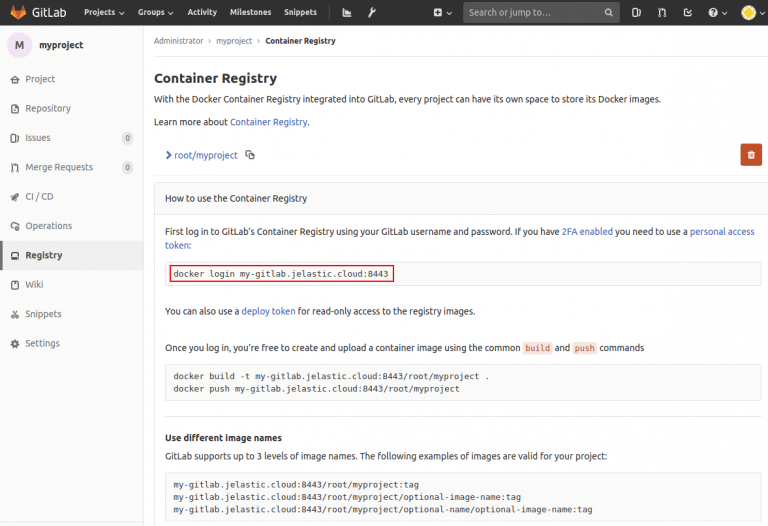Image resolution: width=768 pixels, height=526 pixels.
Task: Click Container Registry in the breadcrumb
Action: coord(300,41)
